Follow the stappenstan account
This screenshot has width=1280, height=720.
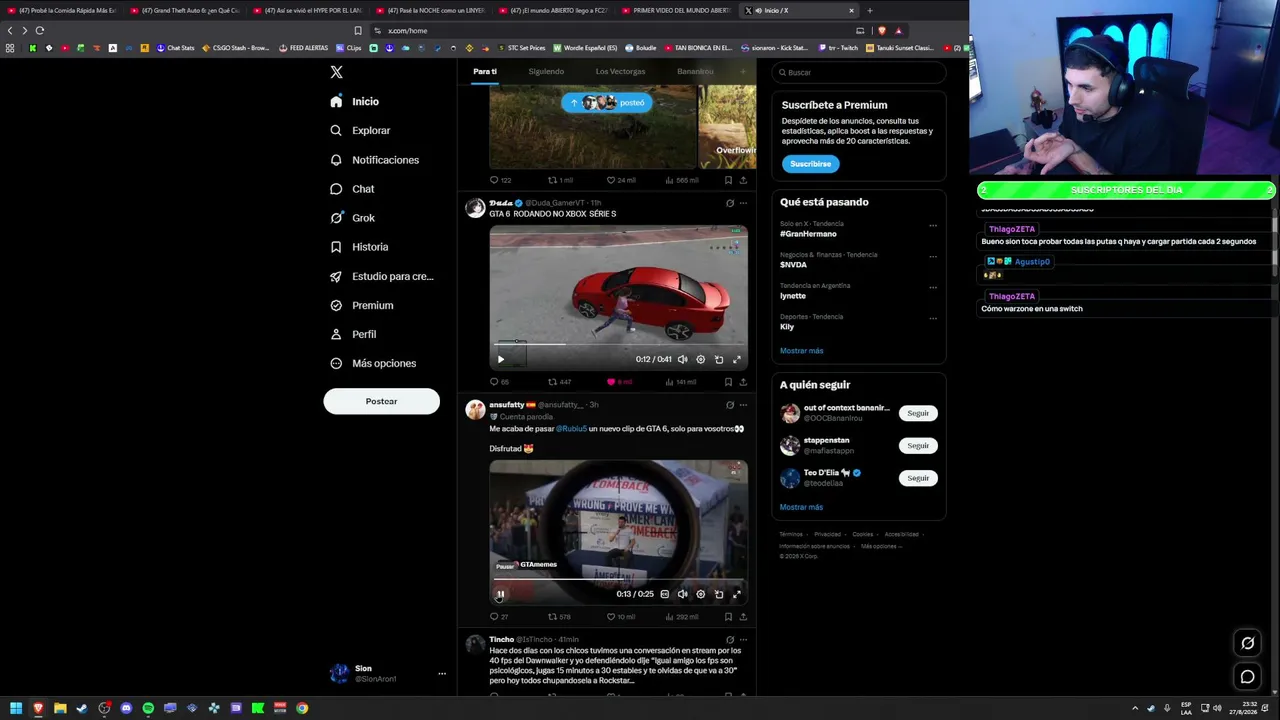coord(918,446)
